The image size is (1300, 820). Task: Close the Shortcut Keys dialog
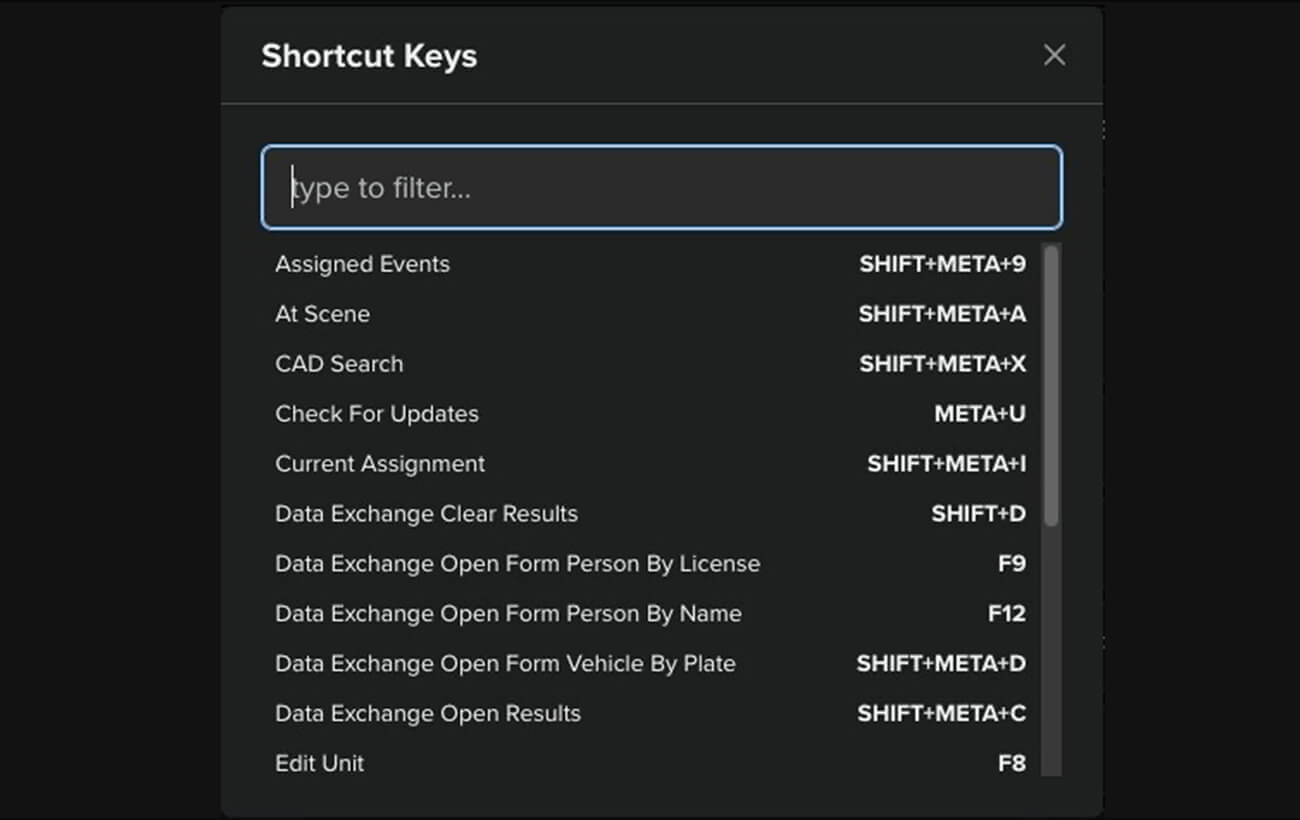(1054, 55)
